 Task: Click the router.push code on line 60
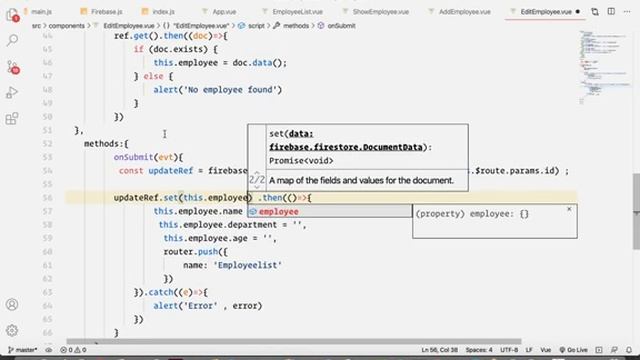pyautogui.click(x=196, y=251)
